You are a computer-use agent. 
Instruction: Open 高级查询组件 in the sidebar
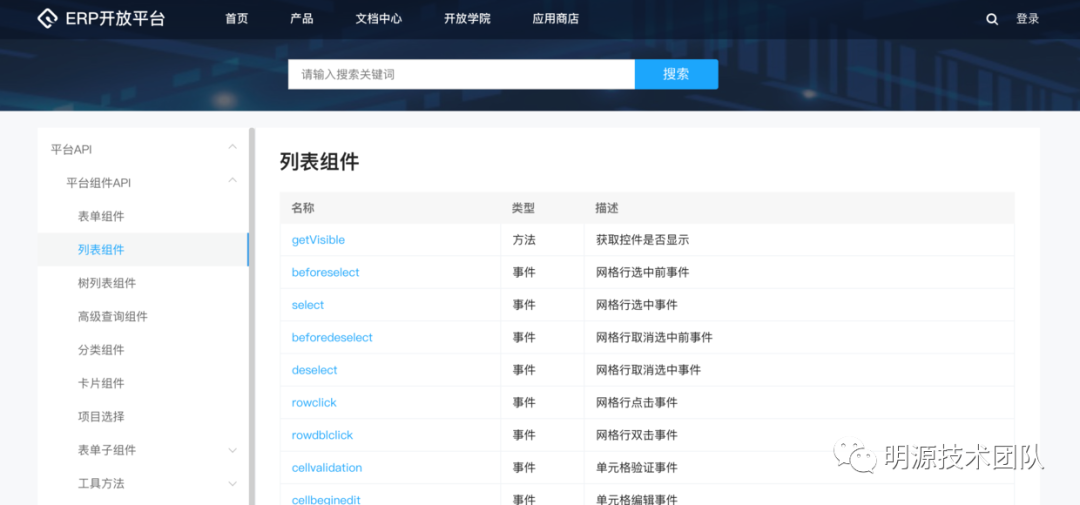[x=113, y=316]
